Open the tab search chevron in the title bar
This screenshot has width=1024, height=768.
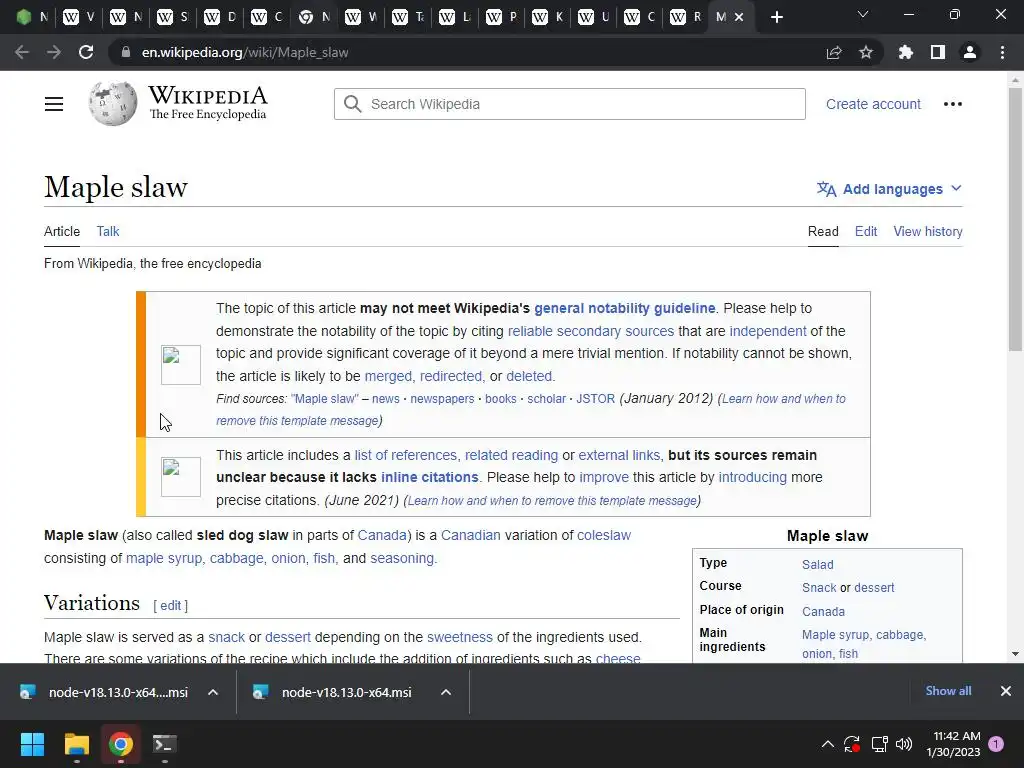coord(863,14)
